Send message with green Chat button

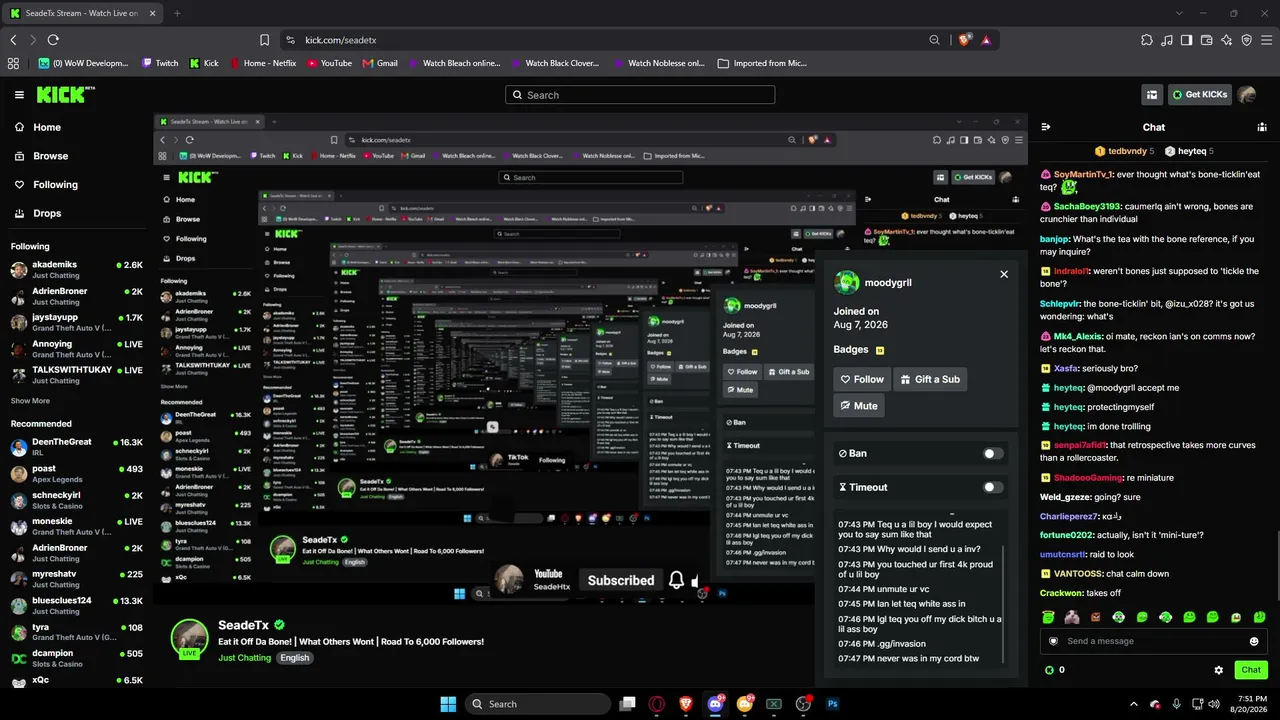1251,670
